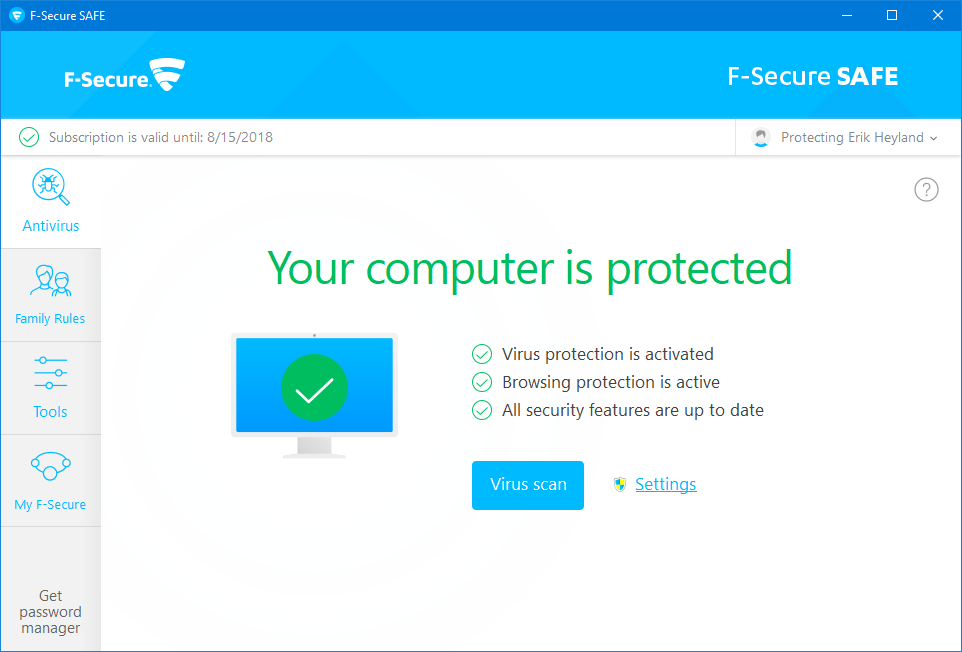Open the Family Rules people icon

[50, 281]
